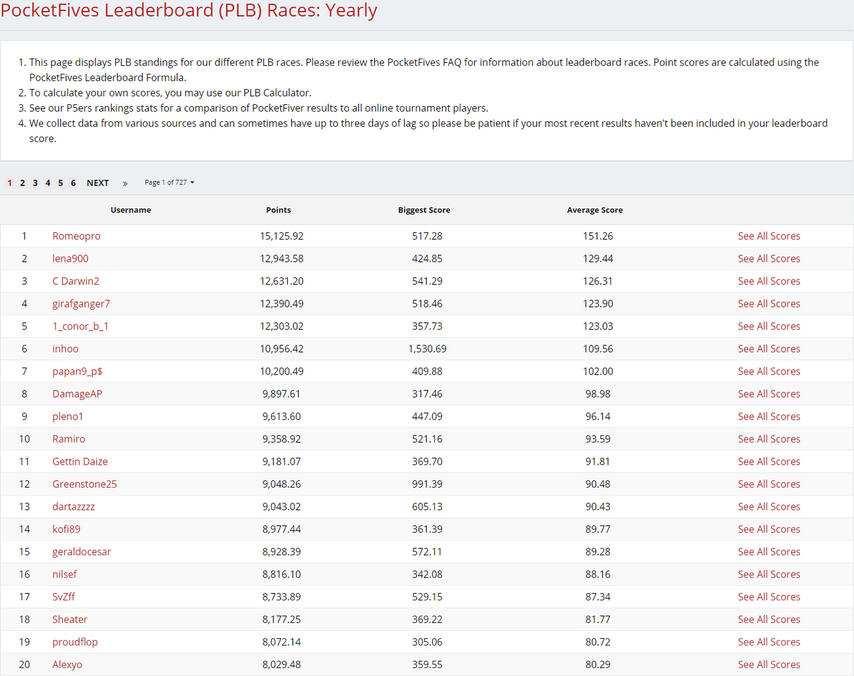See All Scores for kofi89
Screen dimensions: 854x676
[769, 529]
